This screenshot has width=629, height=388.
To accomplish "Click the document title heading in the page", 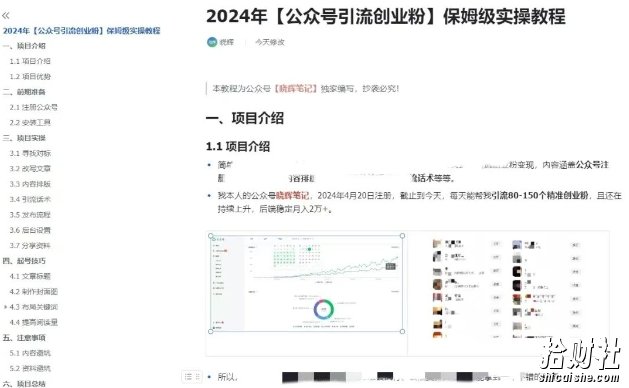I will click(x=386, y=17).
